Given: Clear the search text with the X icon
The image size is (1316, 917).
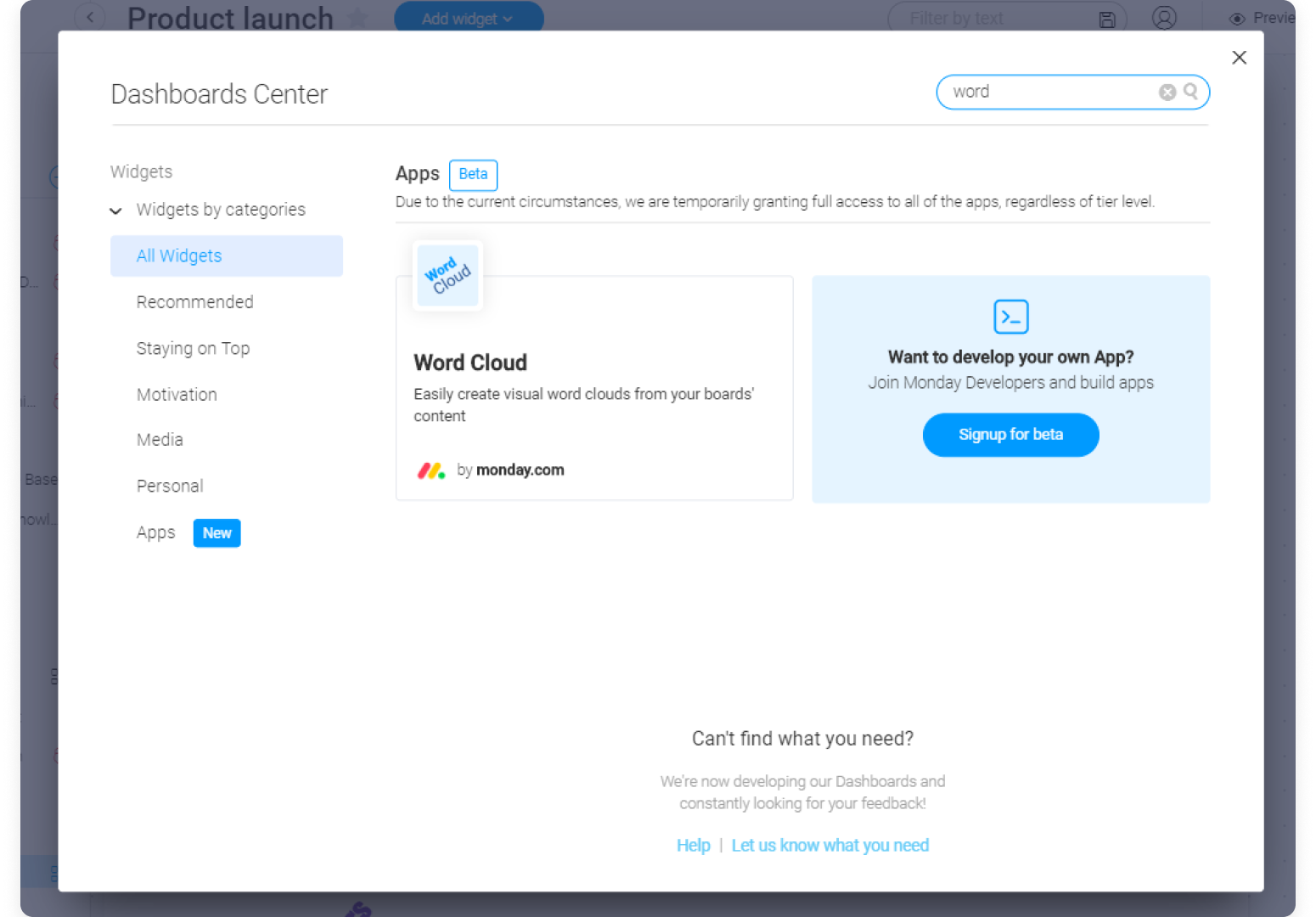Looking at the screenshot, I should pos(1167,92).
